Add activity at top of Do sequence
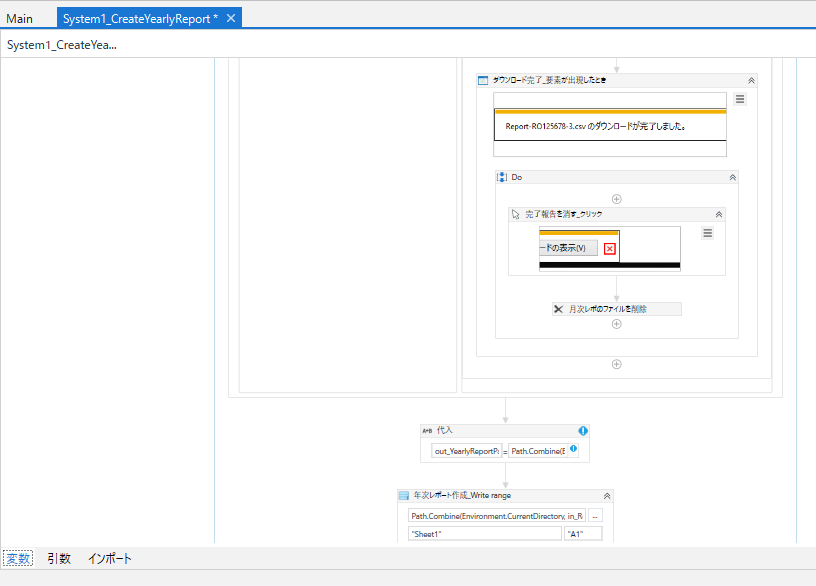The height and width of the screenshot is (586, 816). click(616, 199)
